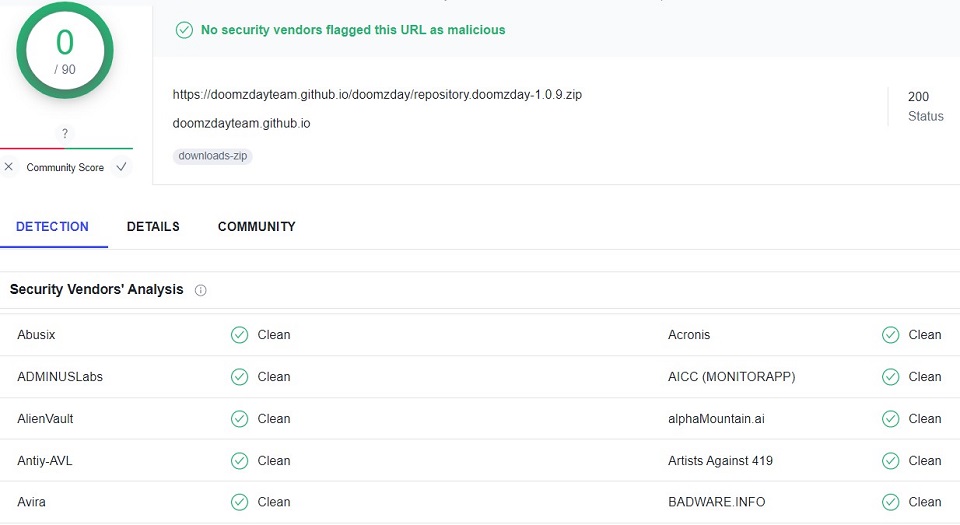Select the Avira vendor name
The image size is (960, 525).
coord(31,502)
